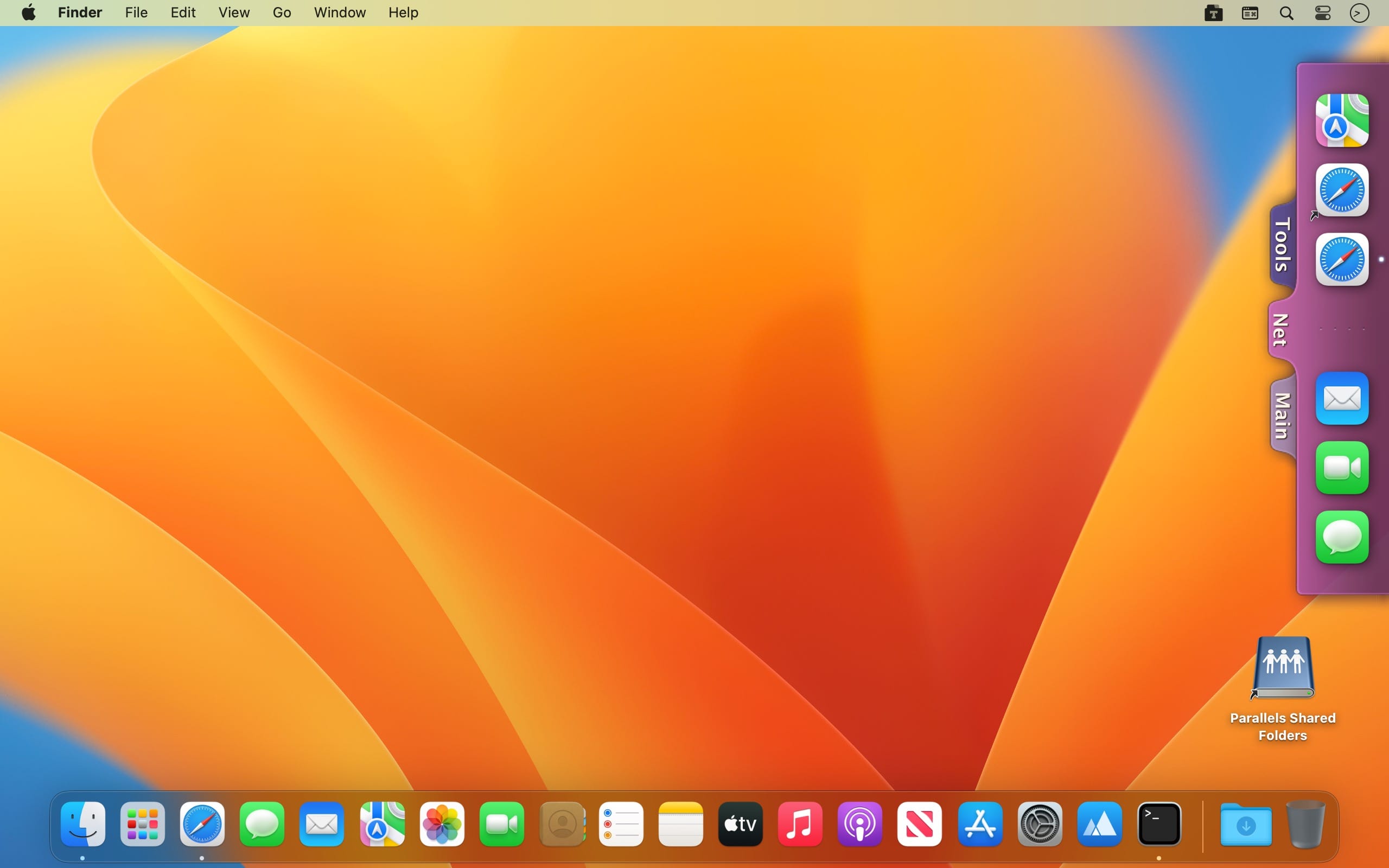Open Reminders in the Dock
Viewport: 1389px width, 868px height.
(621, 824)
